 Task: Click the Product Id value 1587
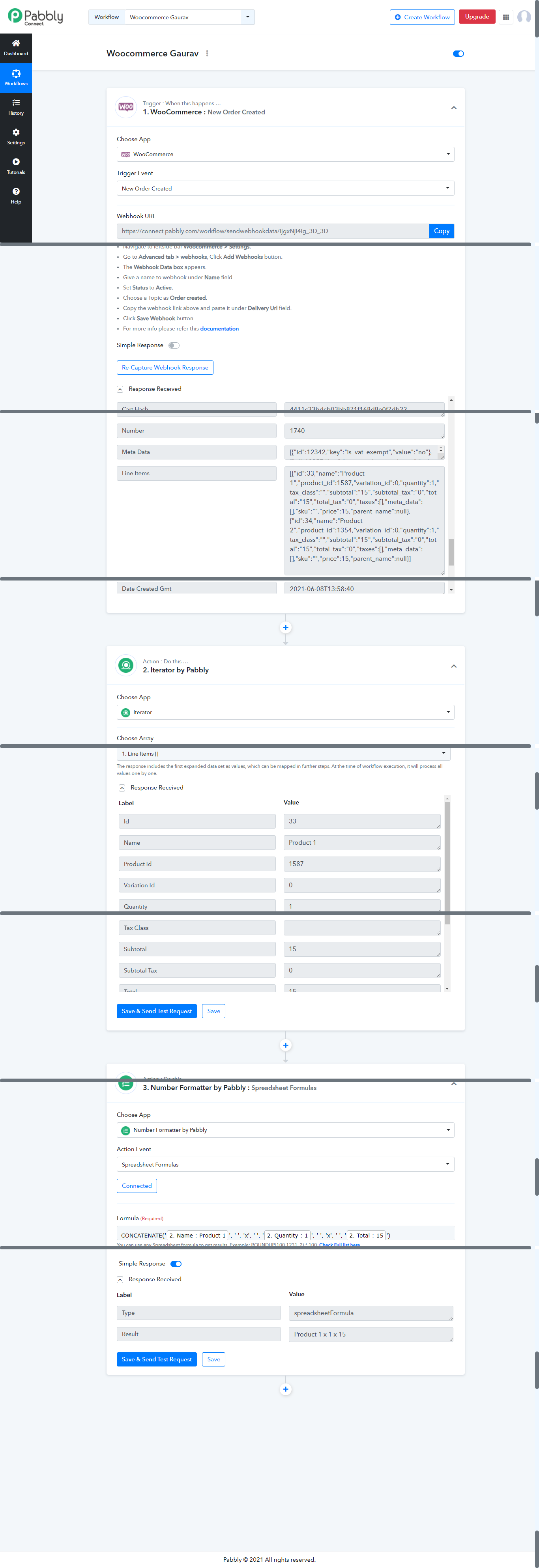tap(362, 864)
